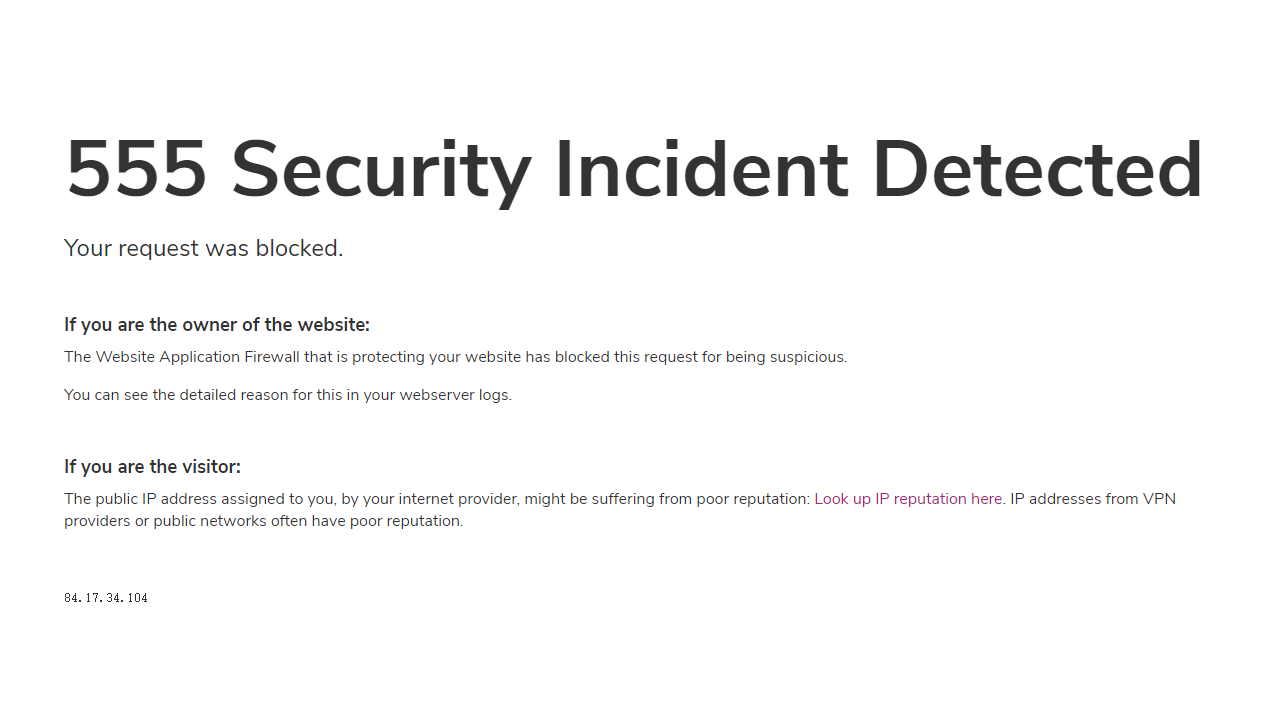Viewport: 1280px width, 720px height.
Task: Click the word "Security" in the main heading
Action: click(x=380, y=170)
